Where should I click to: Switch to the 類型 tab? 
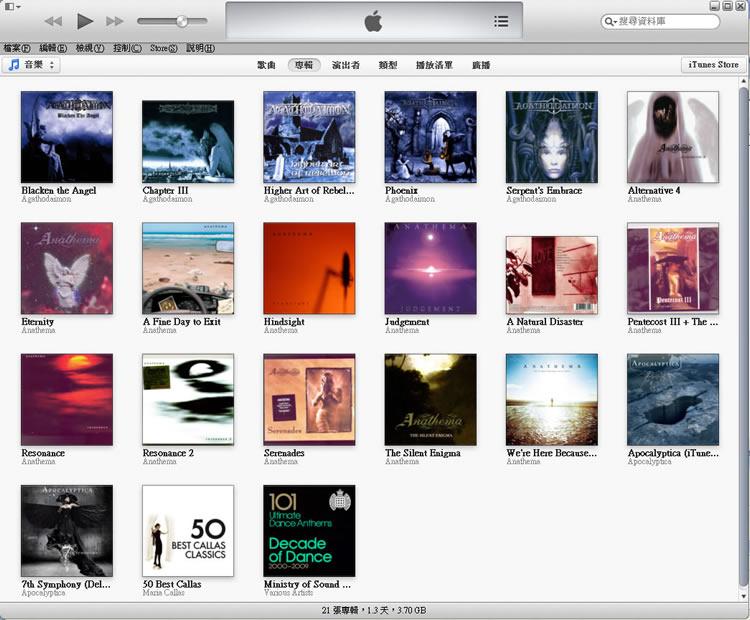pos(387,65)
